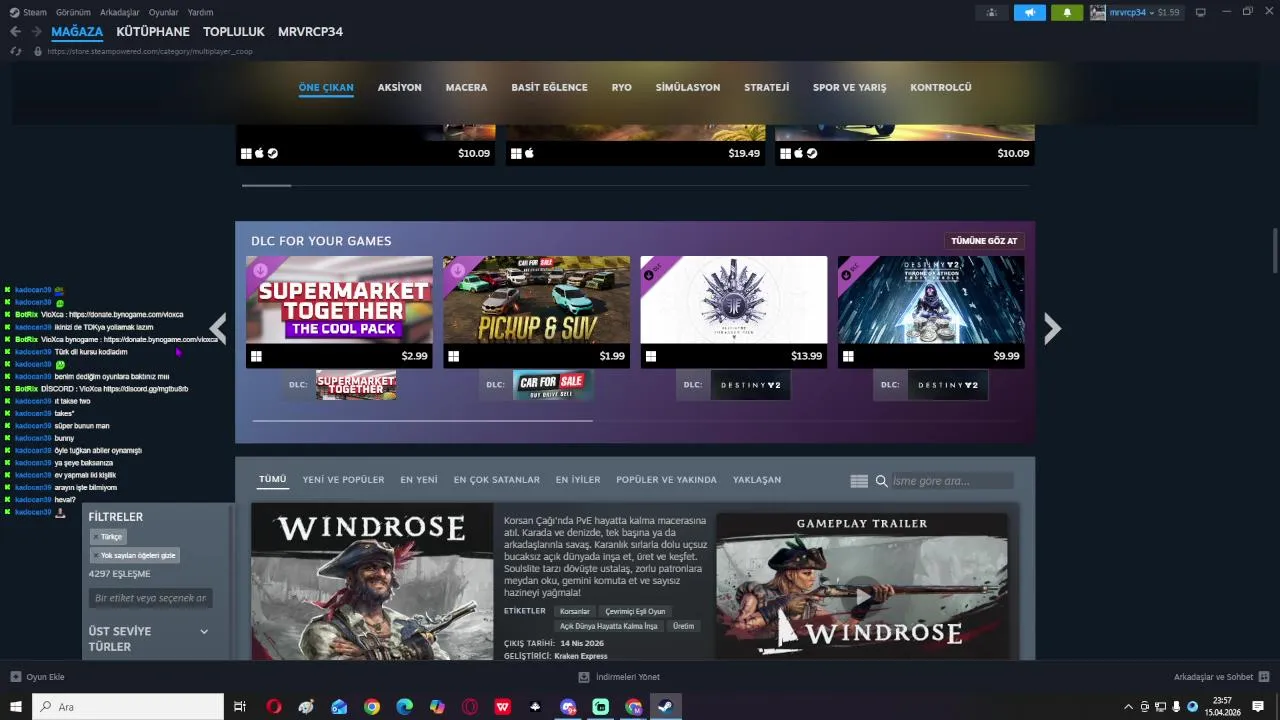Click the Arkadaşlar ve Sohbet chat icon
The height and width of the screenshot is (720, 1280).
[x=1264, y=677]
